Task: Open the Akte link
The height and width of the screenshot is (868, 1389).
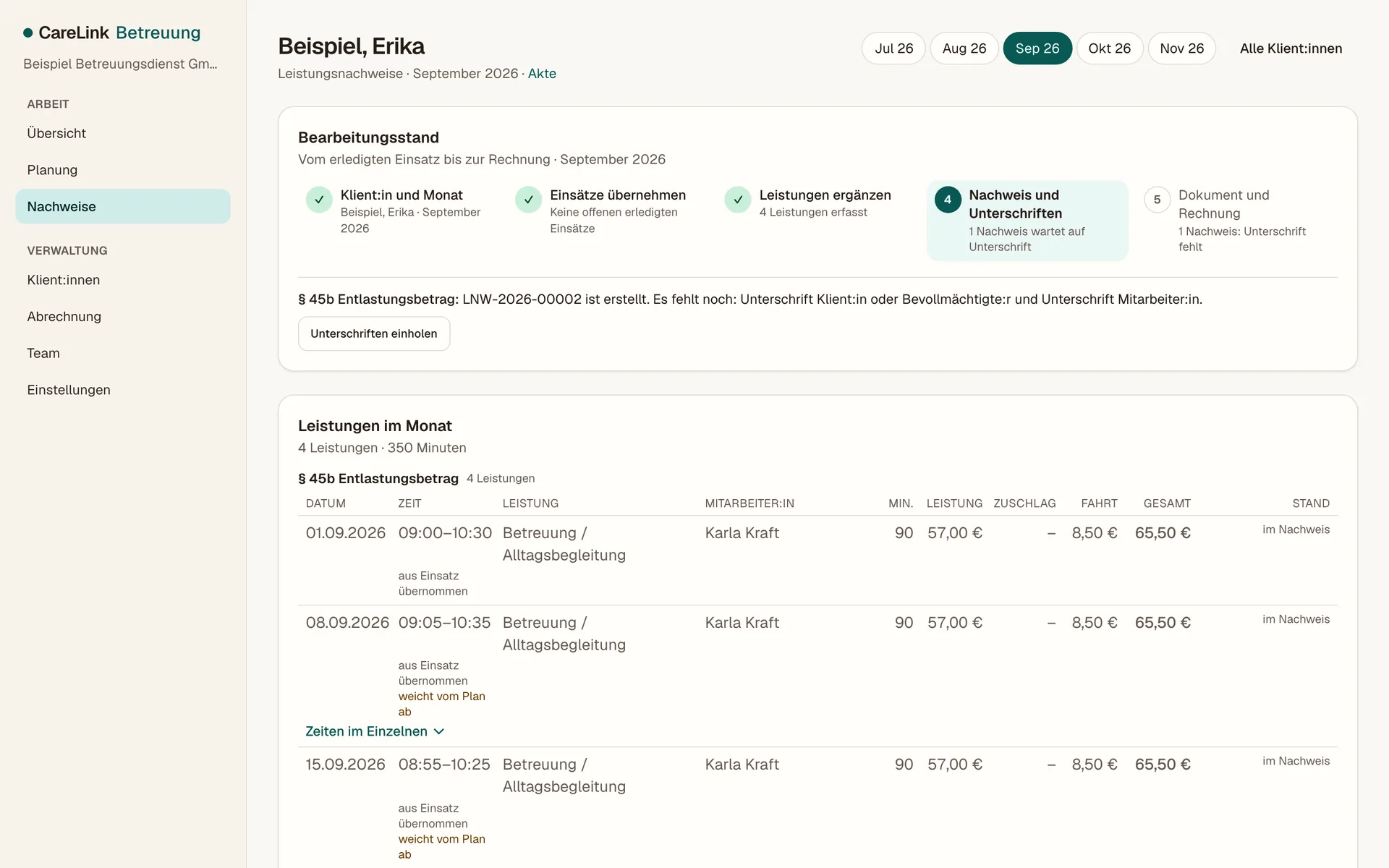Action: [x=542, y=74]
